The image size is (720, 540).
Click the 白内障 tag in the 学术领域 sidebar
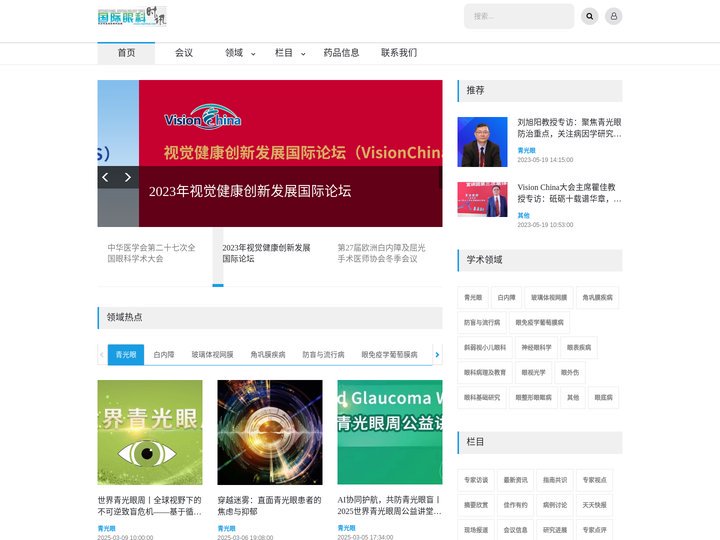coord(506,298)
